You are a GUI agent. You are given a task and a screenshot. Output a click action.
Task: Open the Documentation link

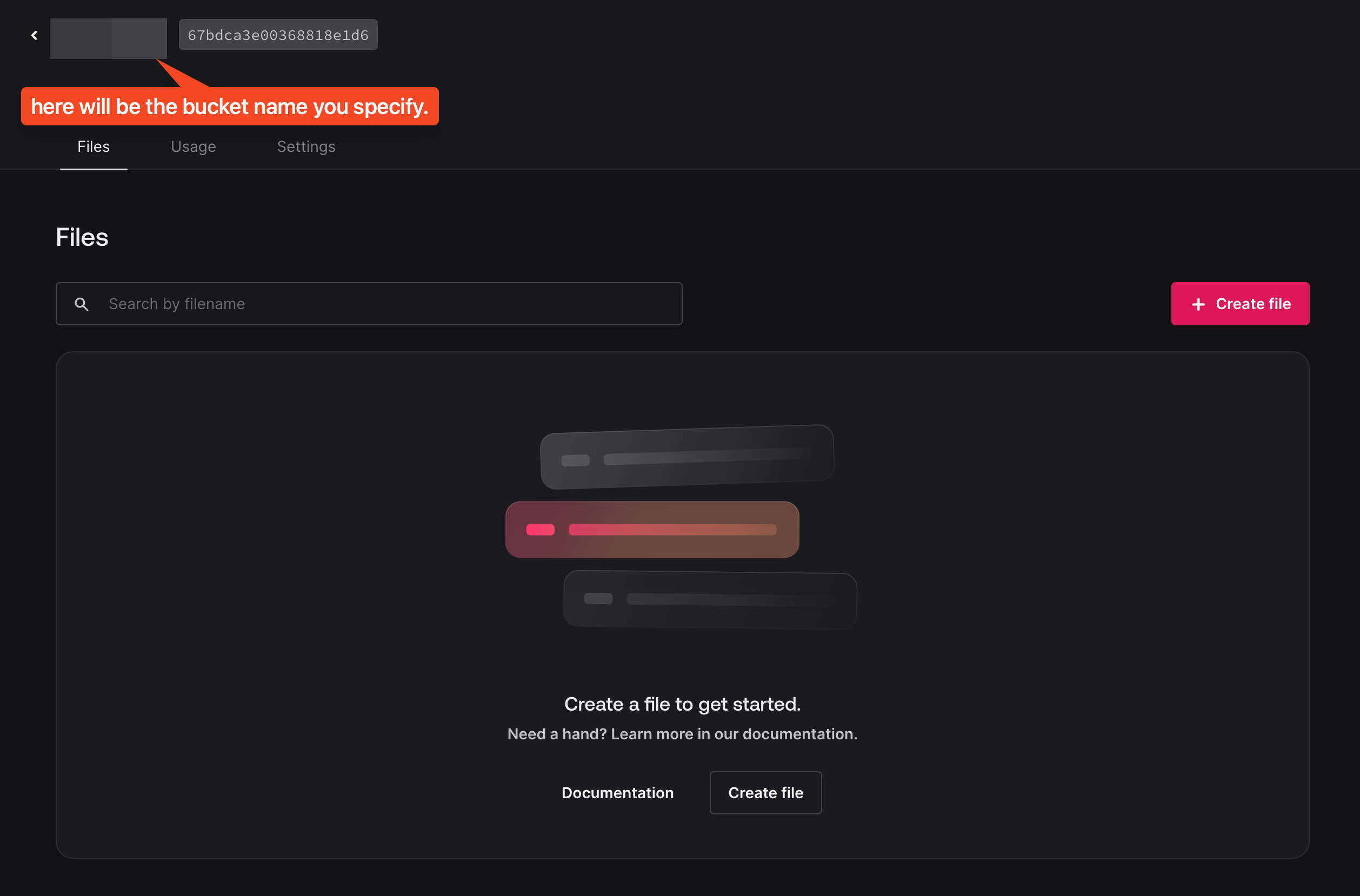pos(618,793)
